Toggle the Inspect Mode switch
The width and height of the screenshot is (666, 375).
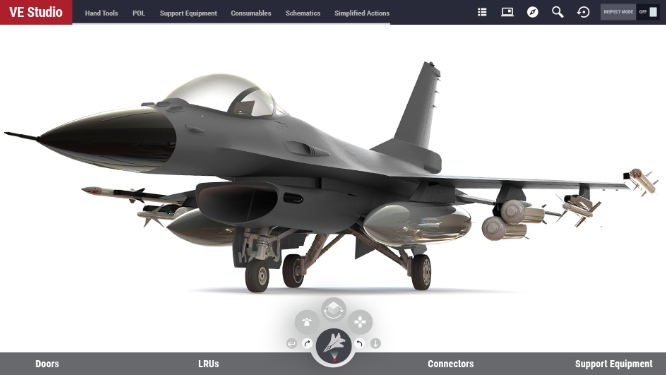click(648, 12)
